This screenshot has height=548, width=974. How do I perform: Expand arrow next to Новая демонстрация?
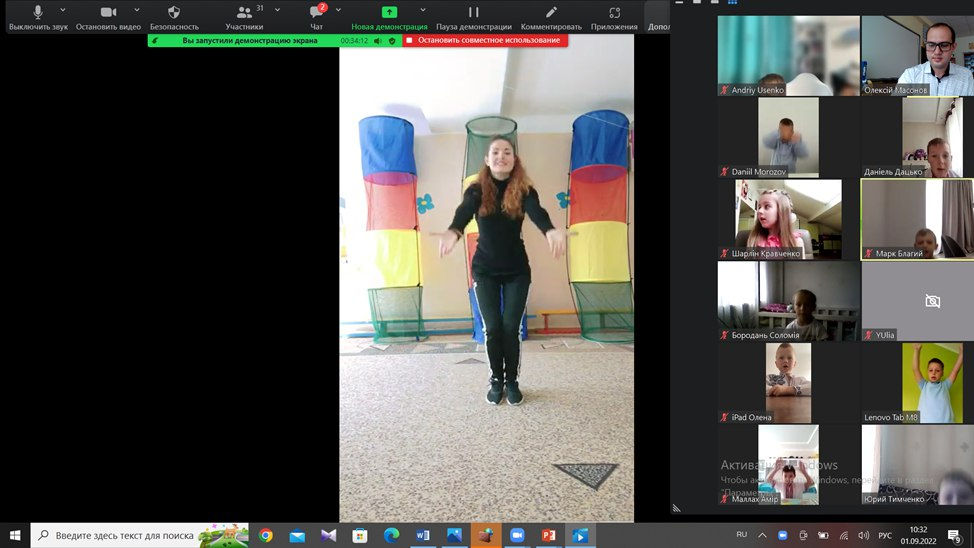(x=422, y=10)
